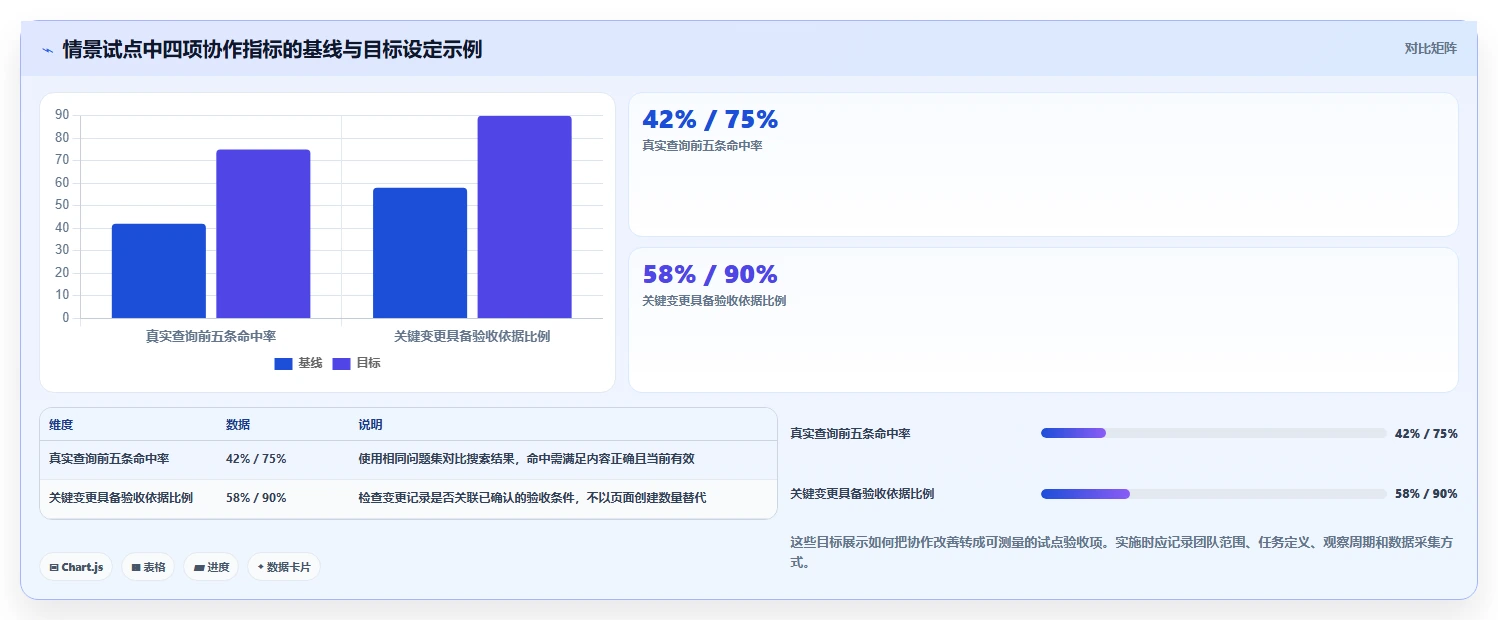The height and width of the screenshot is (620, 1498).
Task: Click the 真实查询前五条命中率 progress bar
Action: tap(1213, 433)
